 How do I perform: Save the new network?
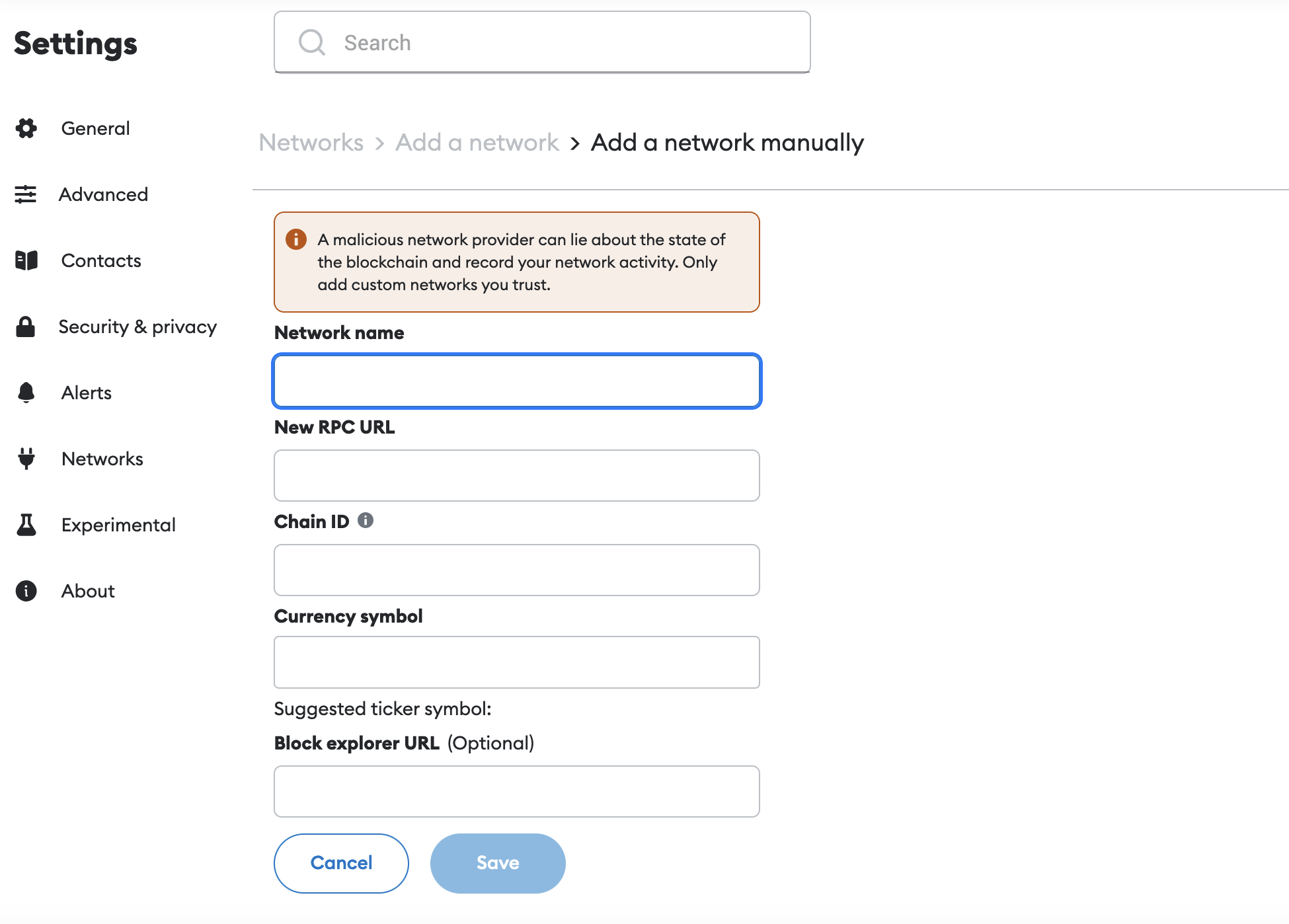[498, 863]
